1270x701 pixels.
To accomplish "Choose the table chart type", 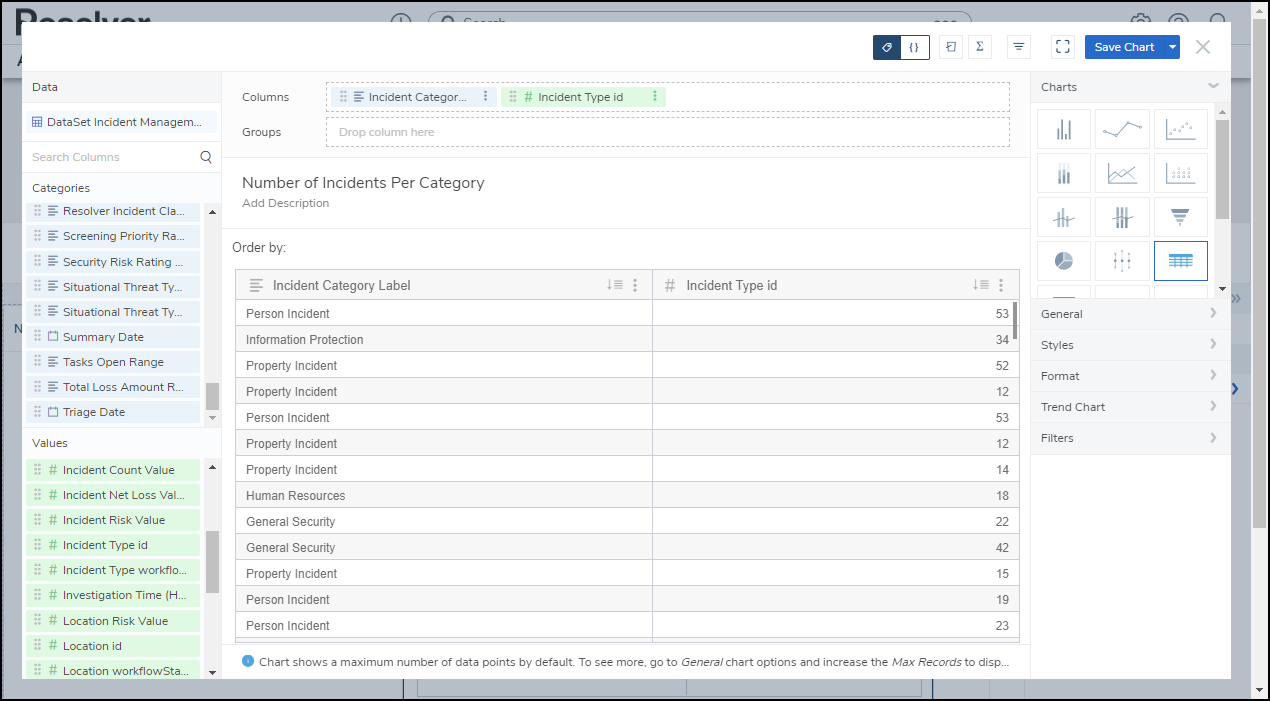I will tap(1180, 261).
